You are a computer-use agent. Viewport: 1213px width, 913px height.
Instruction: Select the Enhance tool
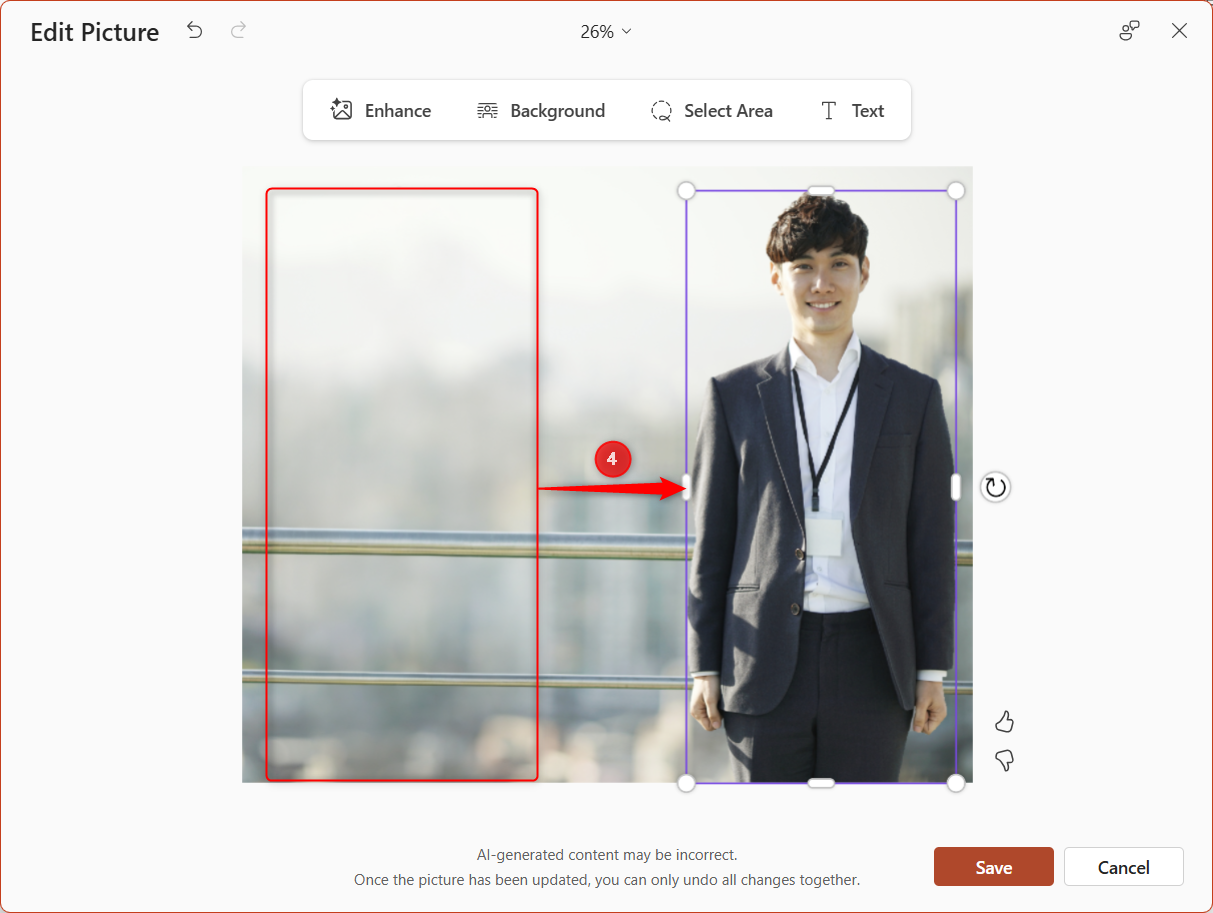click(381, 111)
